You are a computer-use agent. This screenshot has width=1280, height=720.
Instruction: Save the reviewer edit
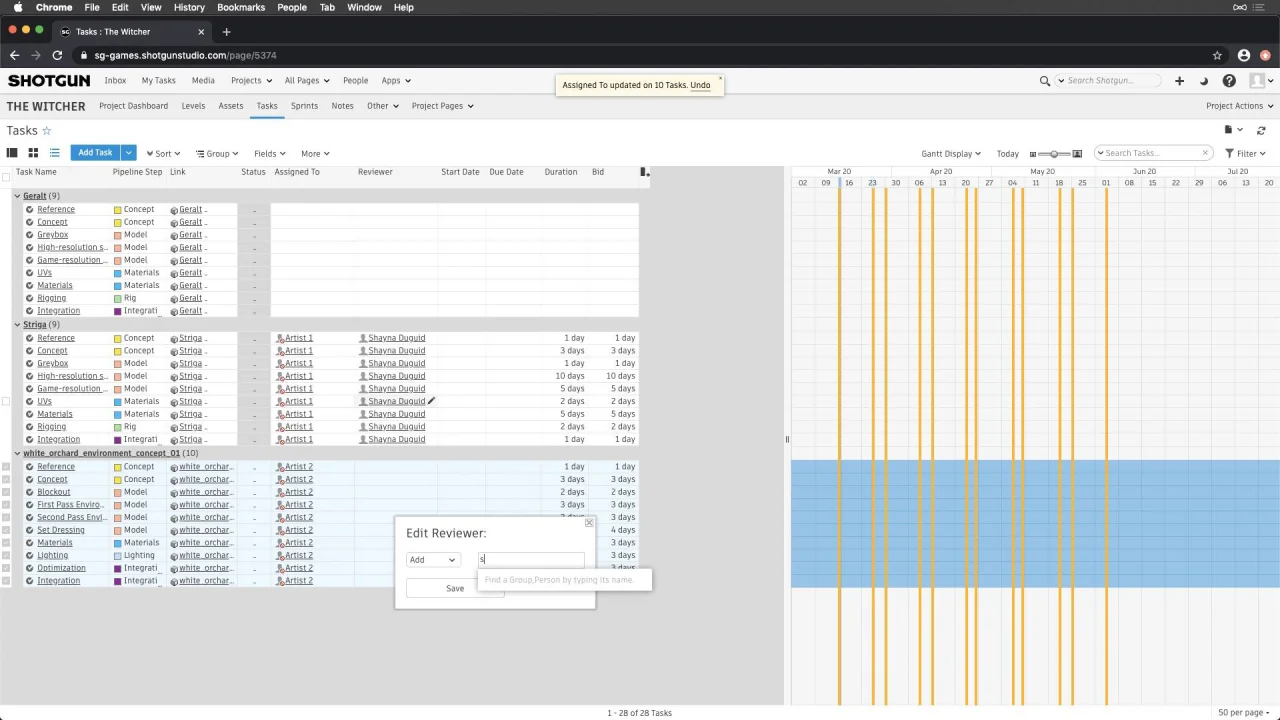click(455, 588)
